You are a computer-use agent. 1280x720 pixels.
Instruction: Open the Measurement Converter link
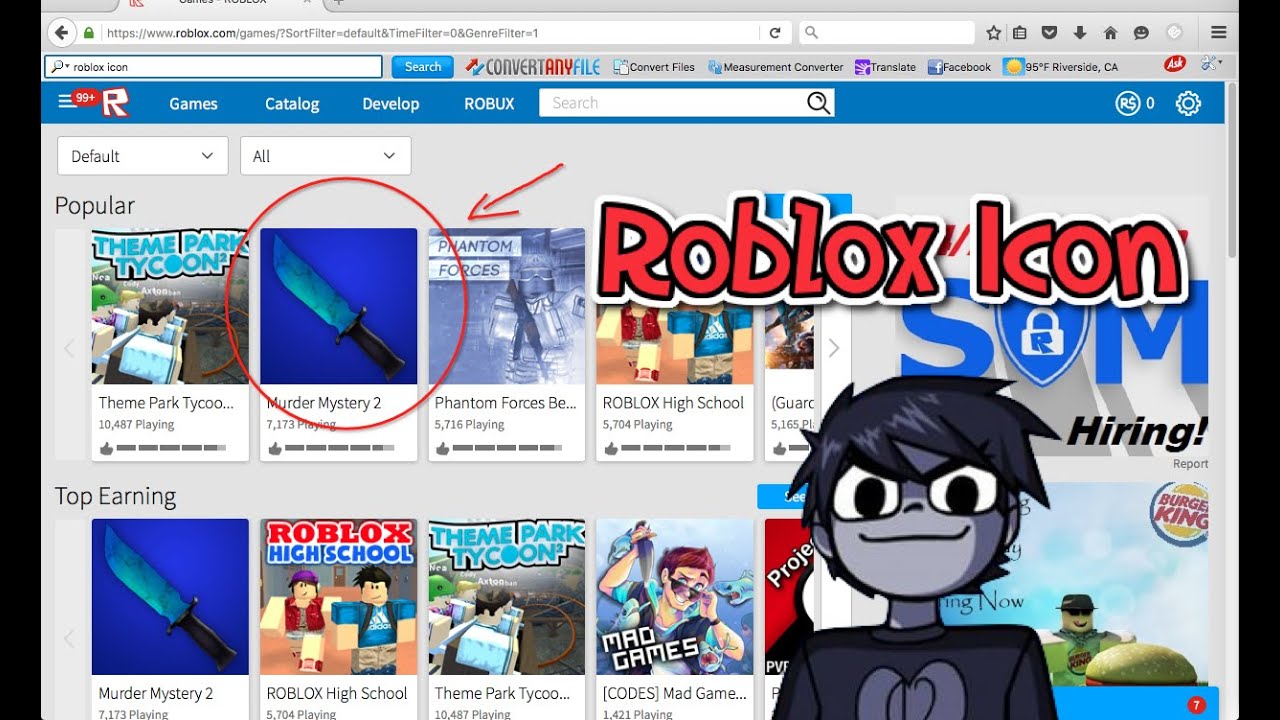[776, 67]
